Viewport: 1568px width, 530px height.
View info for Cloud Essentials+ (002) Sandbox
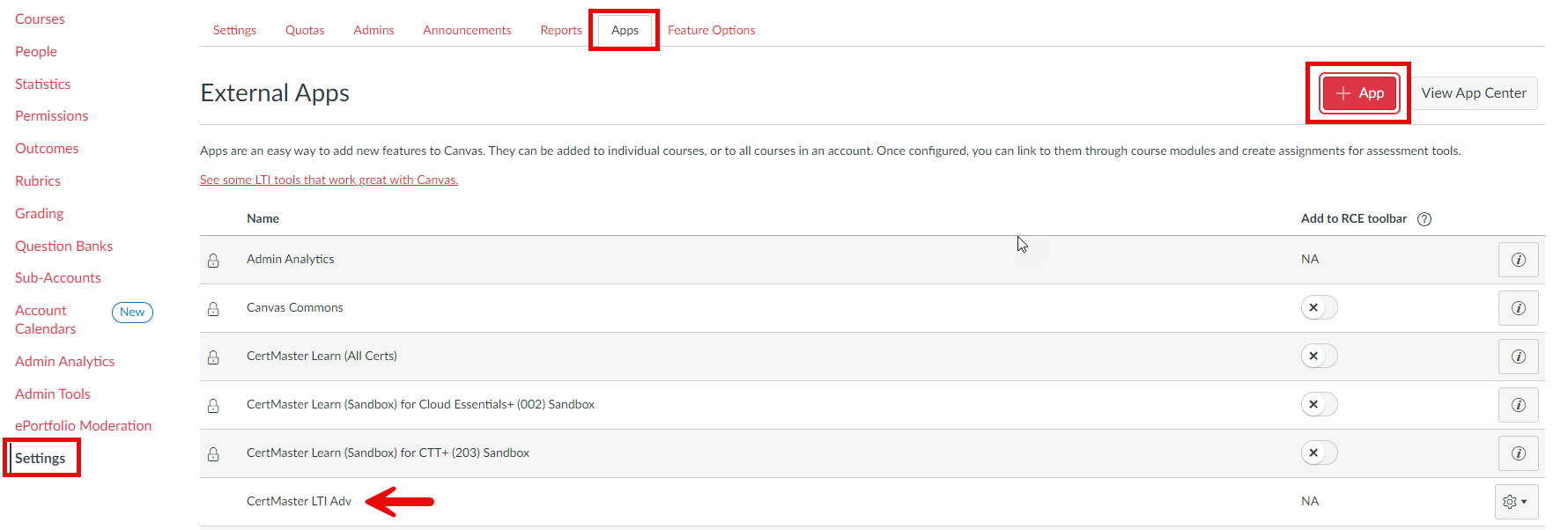click(1519, 405)
